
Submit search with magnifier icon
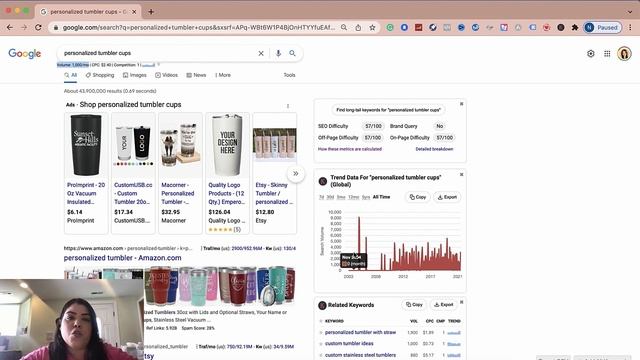pos(292,53)
